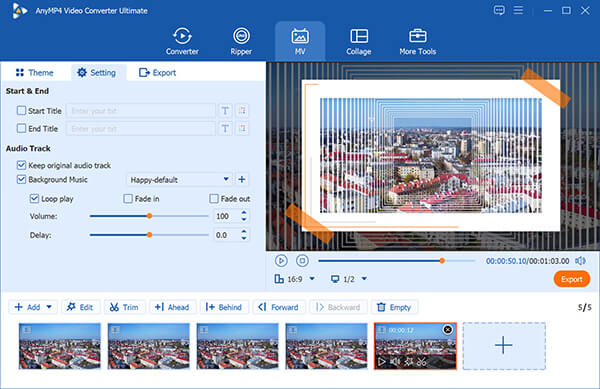Open the 1/2 preview quality dropdown
The image size is (600, 389).
pyautogui.click(x=349, y=279)
